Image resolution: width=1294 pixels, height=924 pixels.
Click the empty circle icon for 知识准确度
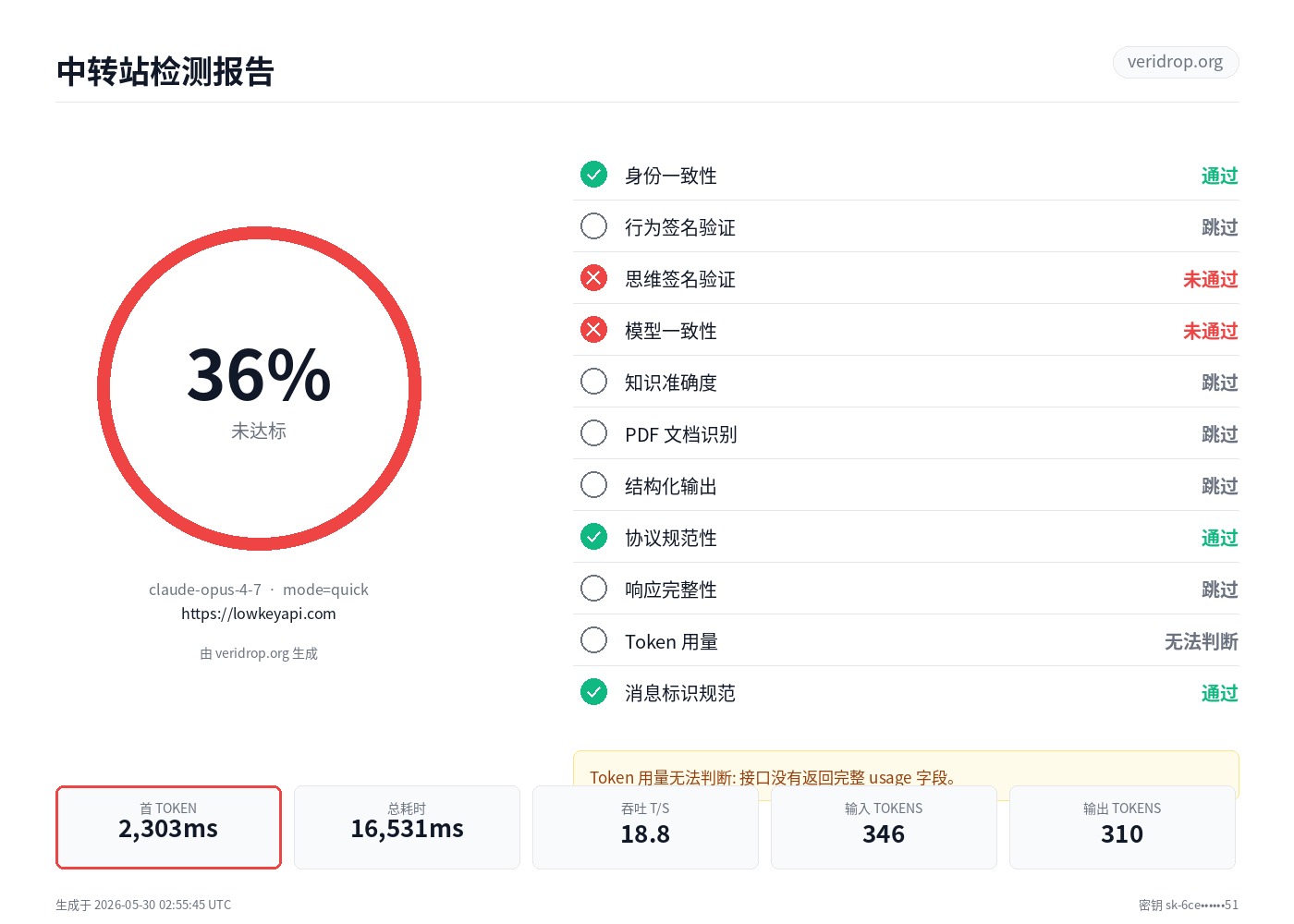(x=593, y=382)
